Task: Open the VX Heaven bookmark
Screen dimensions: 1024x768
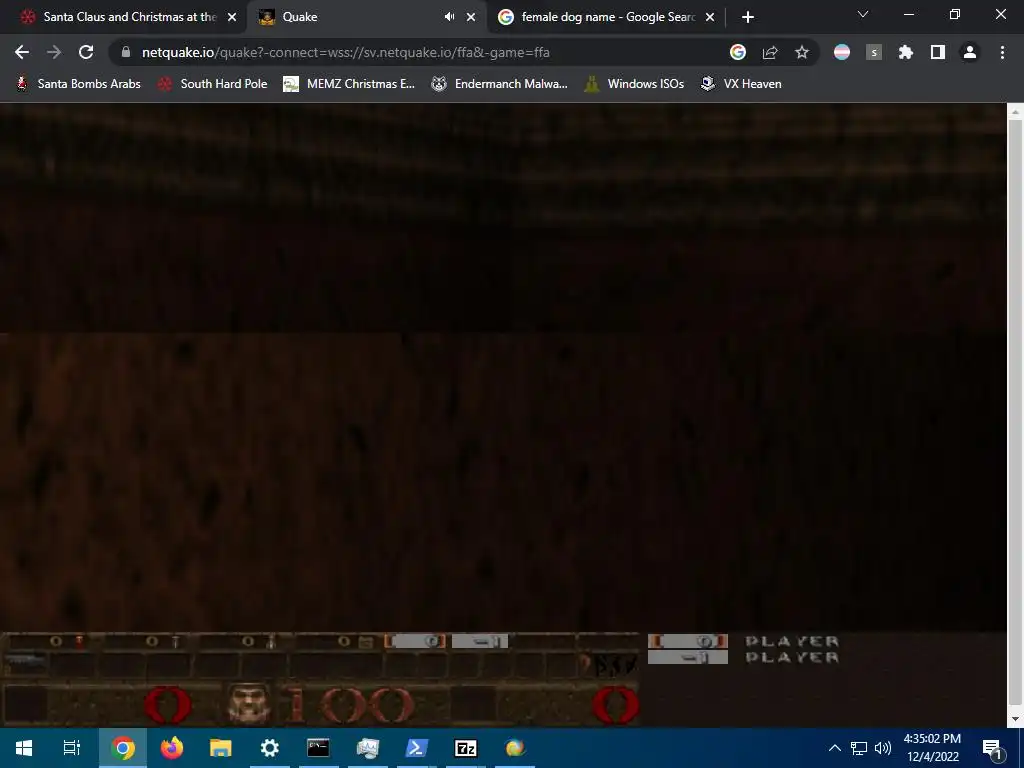Action: pyautogui.click(x=741, y=84)
